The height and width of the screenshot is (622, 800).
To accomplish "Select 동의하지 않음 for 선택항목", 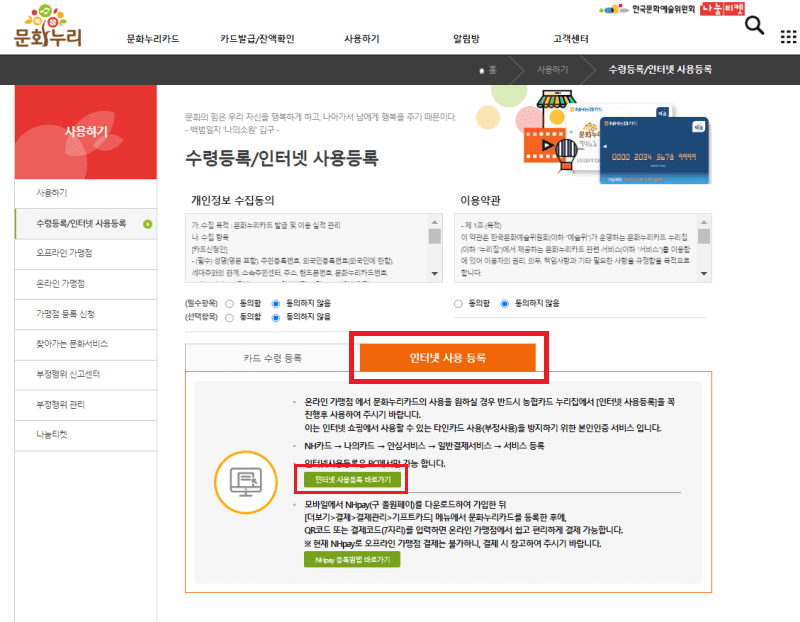I will point(276,317).
